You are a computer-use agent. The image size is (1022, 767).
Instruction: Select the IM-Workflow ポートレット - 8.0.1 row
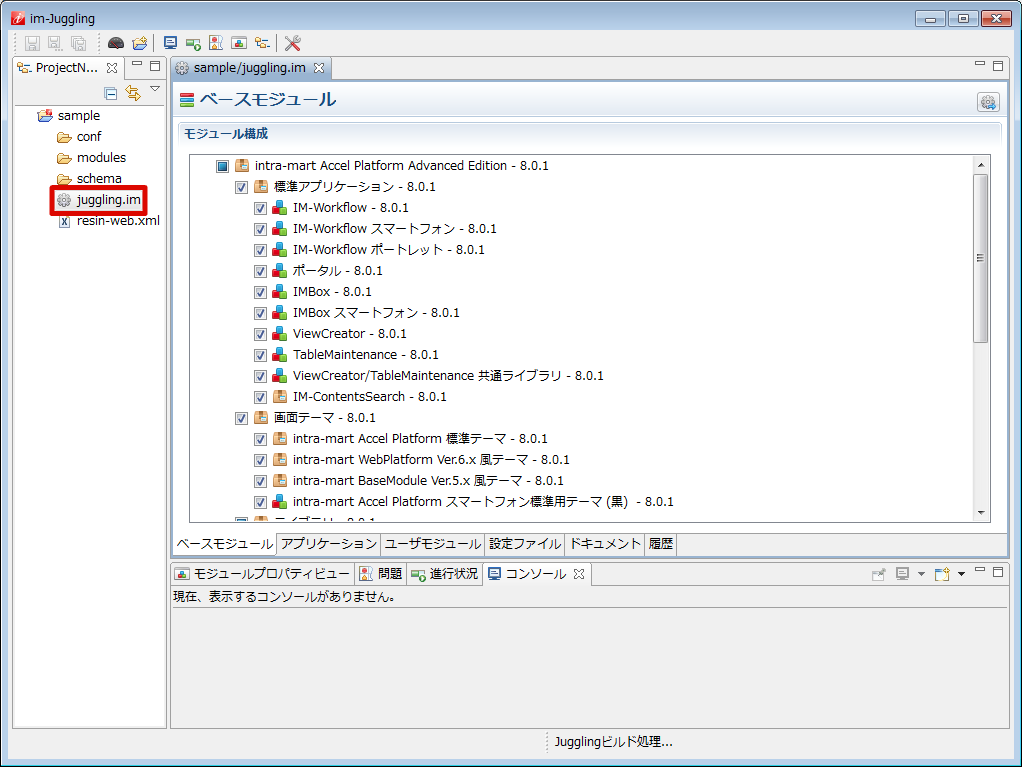388,250
